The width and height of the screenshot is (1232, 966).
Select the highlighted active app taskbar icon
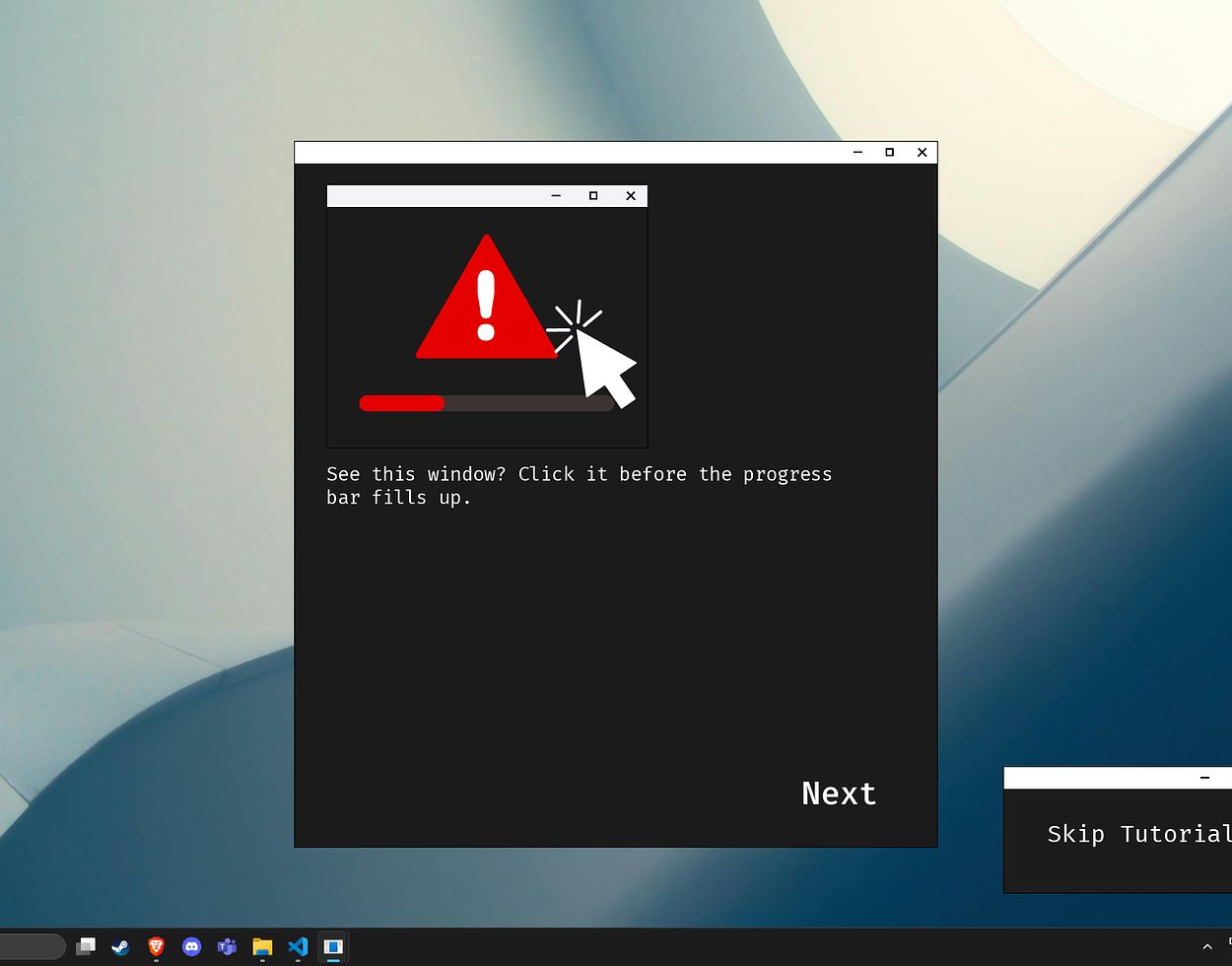pyautogui.click(x=333, y=947)
